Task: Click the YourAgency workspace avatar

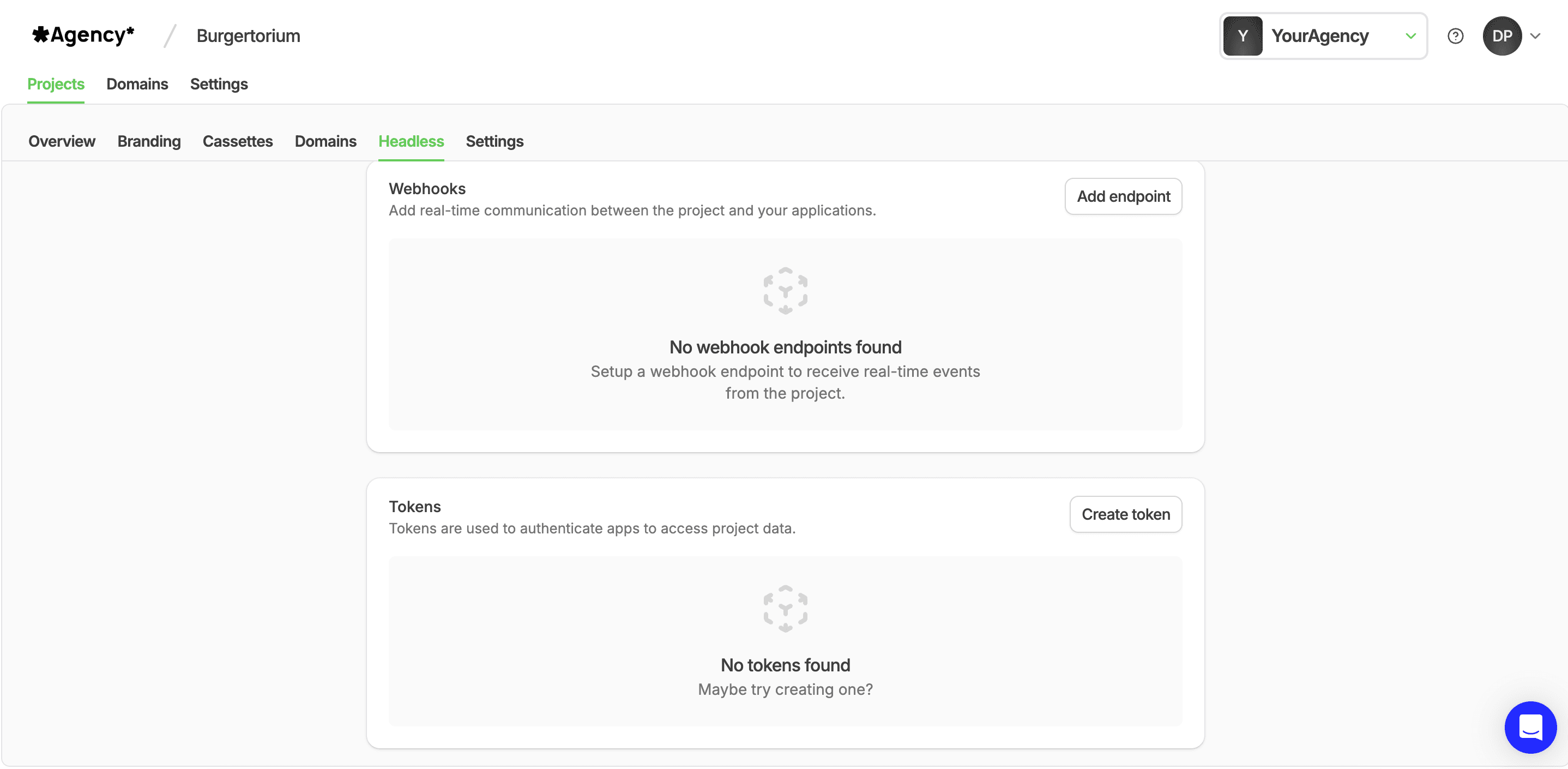Action: click(1243, 36)
